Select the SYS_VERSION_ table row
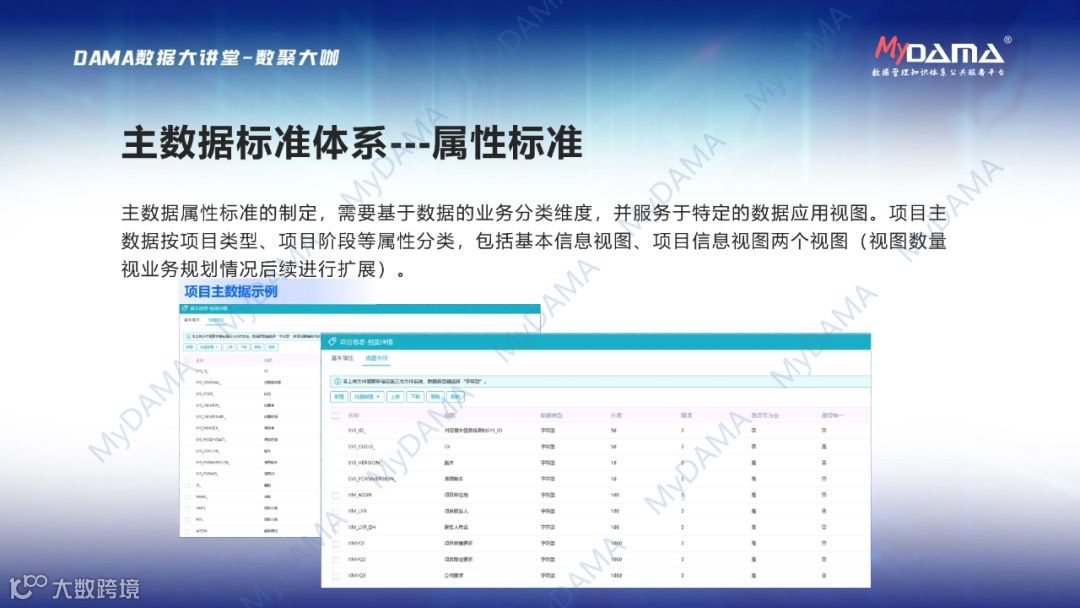The height and width of the screenshot is (608, 1080). coord(450,462)
